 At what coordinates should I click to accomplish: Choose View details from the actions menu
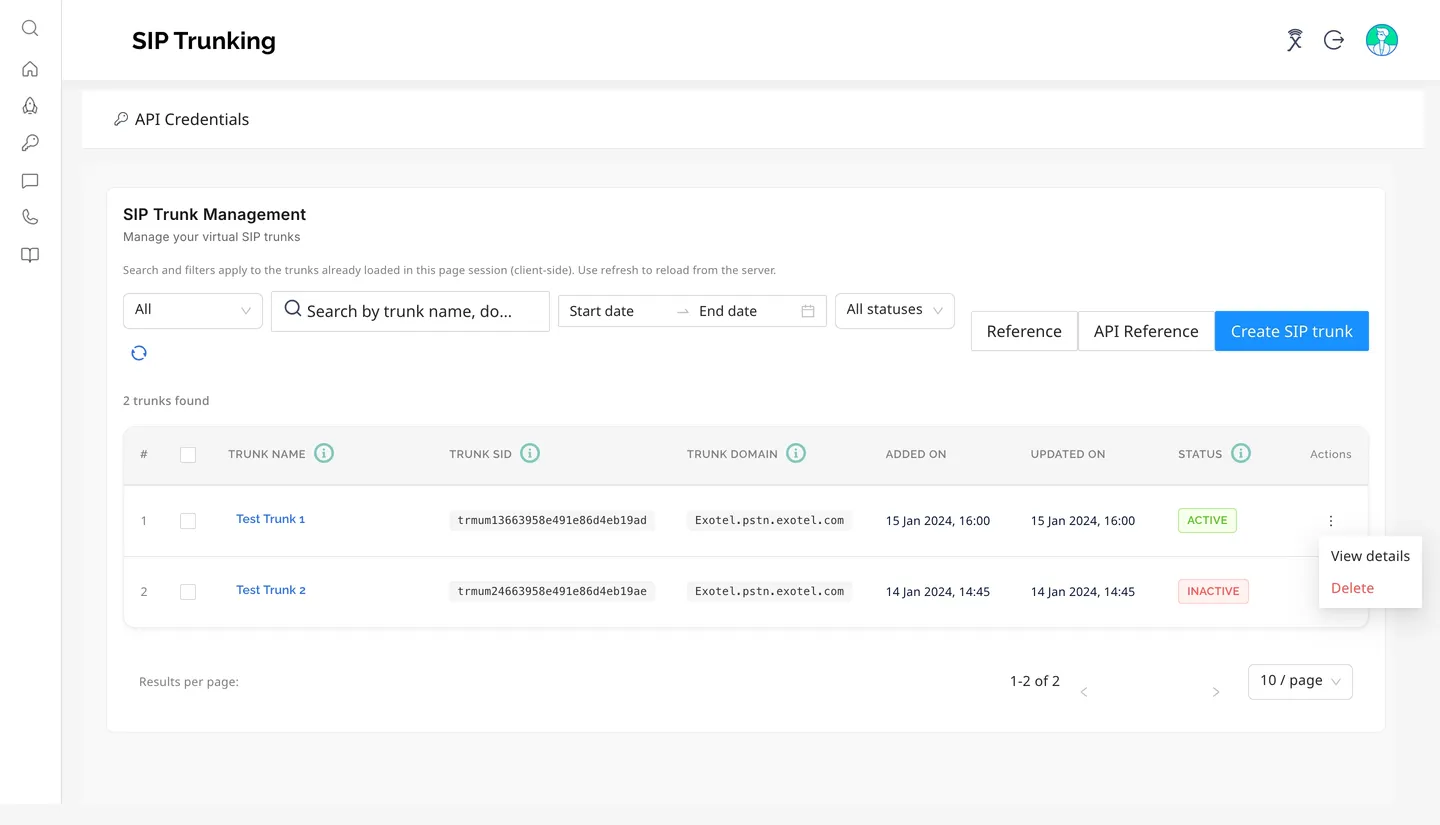tap(1370, 556)
